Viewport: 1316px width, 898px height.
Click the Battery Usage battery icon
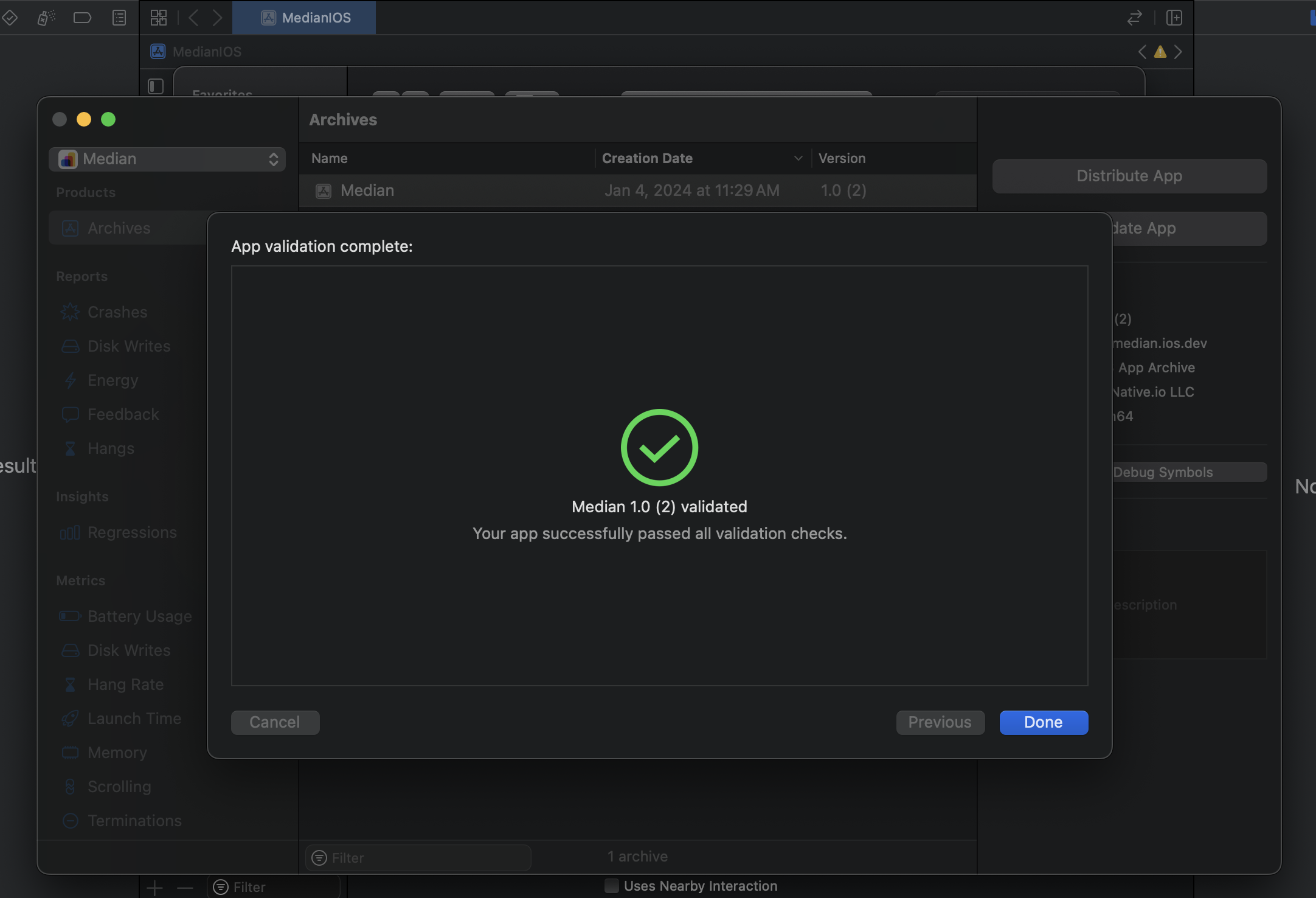pos(70,616)
